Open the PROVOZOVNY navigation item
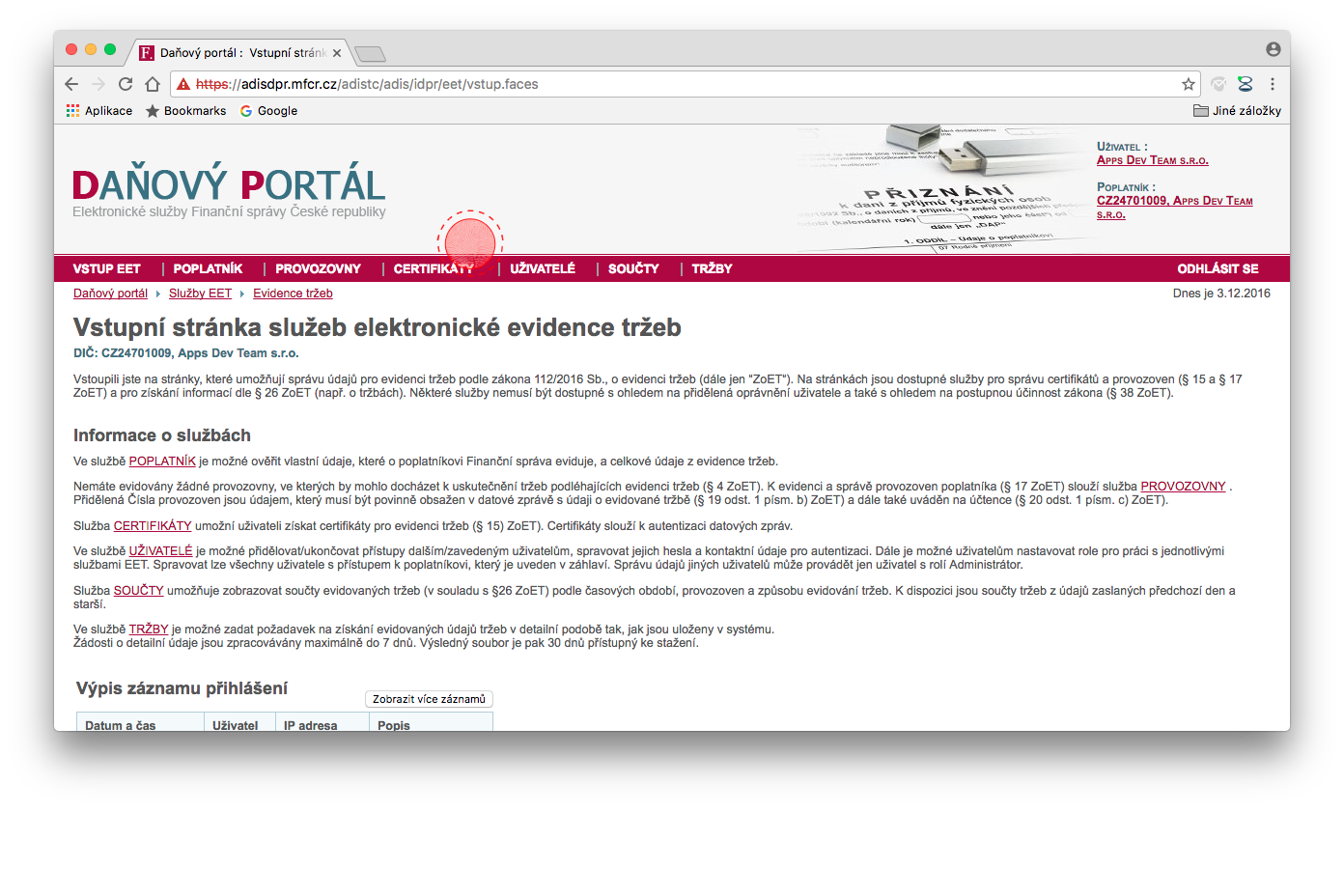Screen dimensions: 1344x896 pyautogui.click(x=318, y=268)
